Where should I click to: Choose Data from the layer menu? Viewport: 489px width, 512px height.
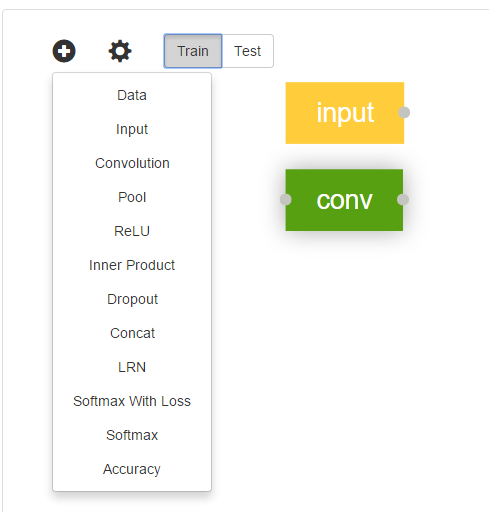(x=132, y=95)
